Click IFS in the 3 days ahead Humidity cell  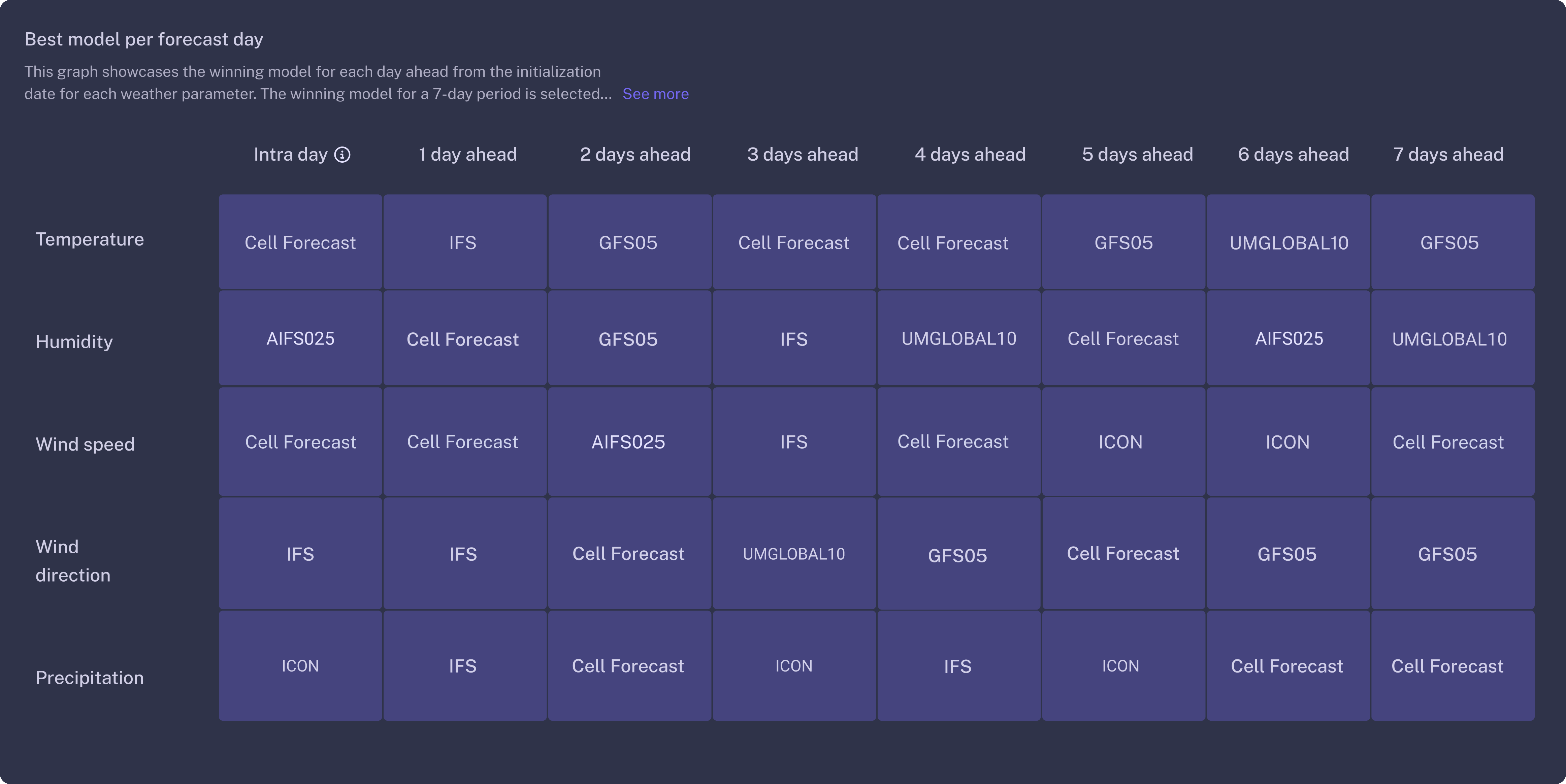pos(794,339)
